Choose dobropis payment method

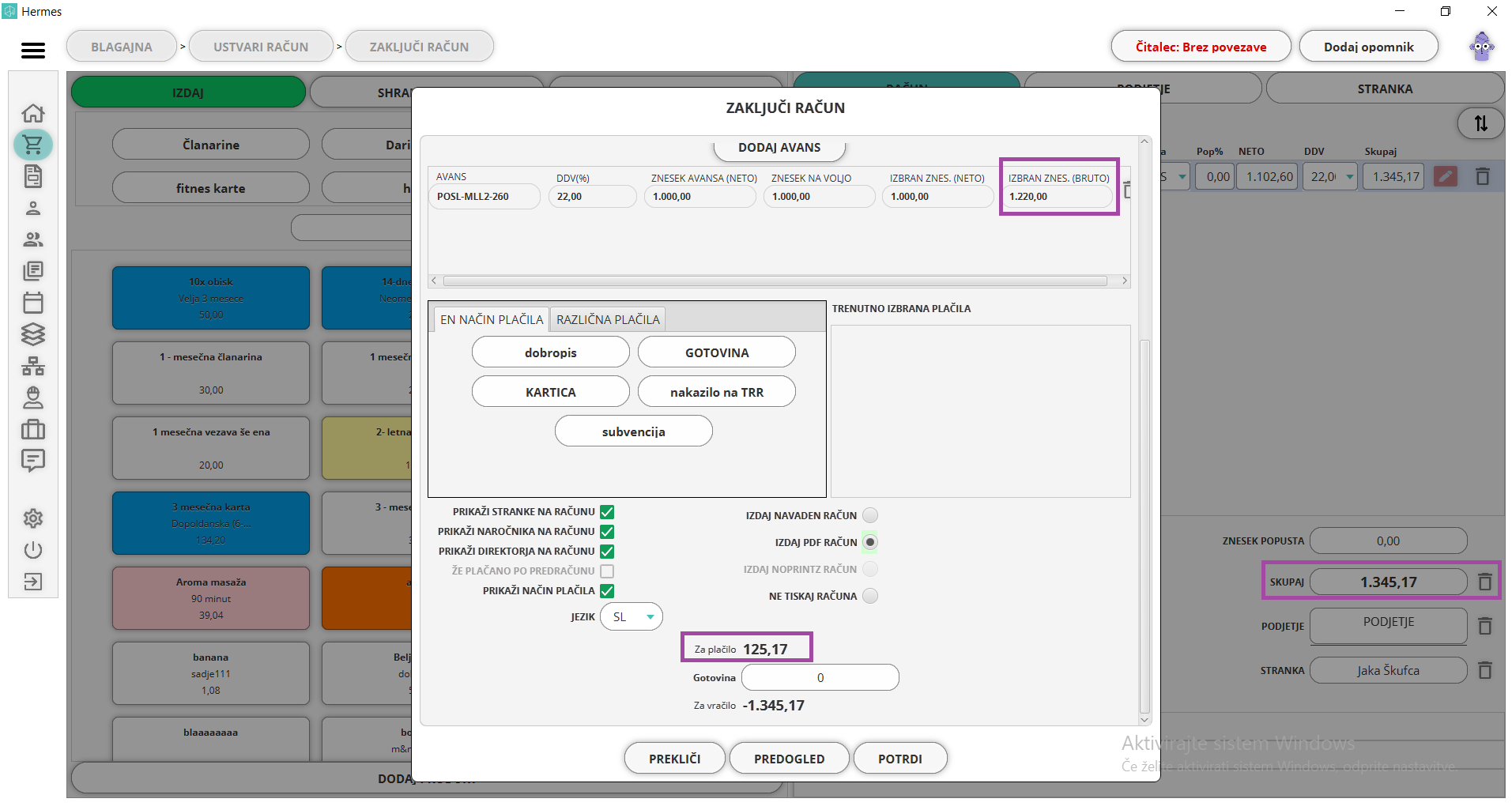tap(551, 352)
